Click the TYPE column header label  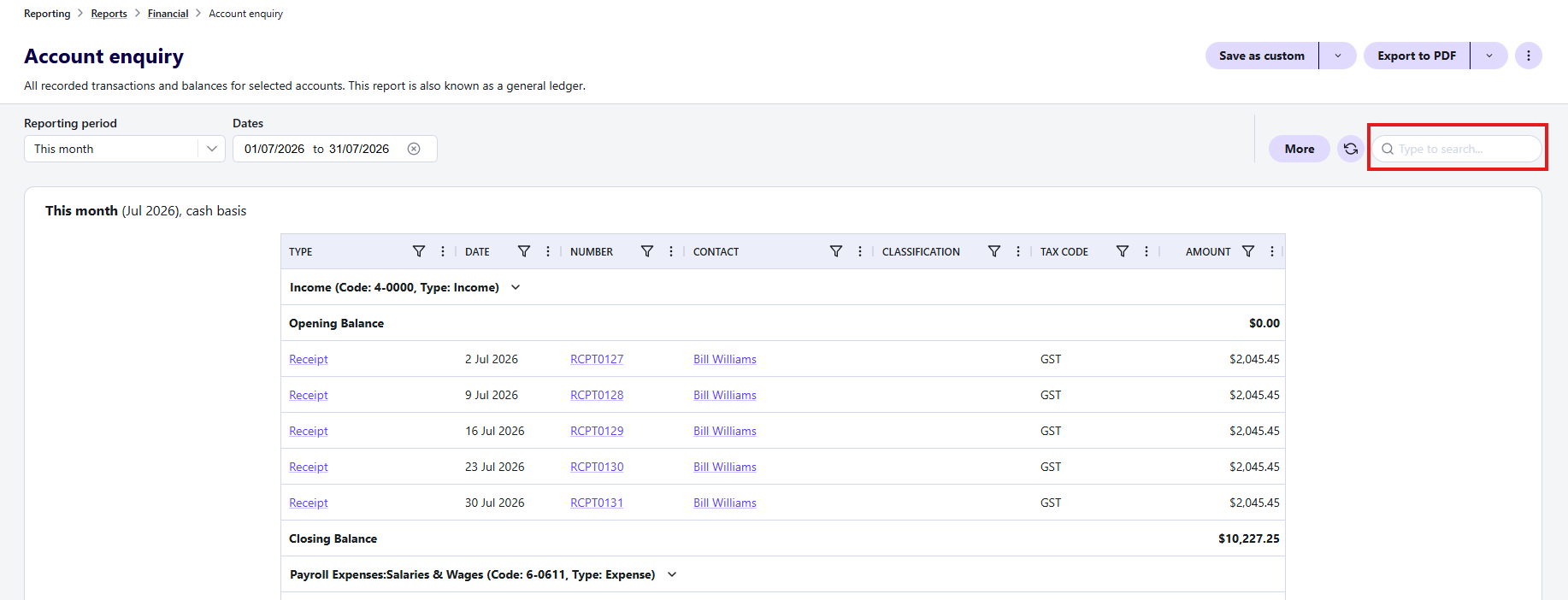[301, 251]
